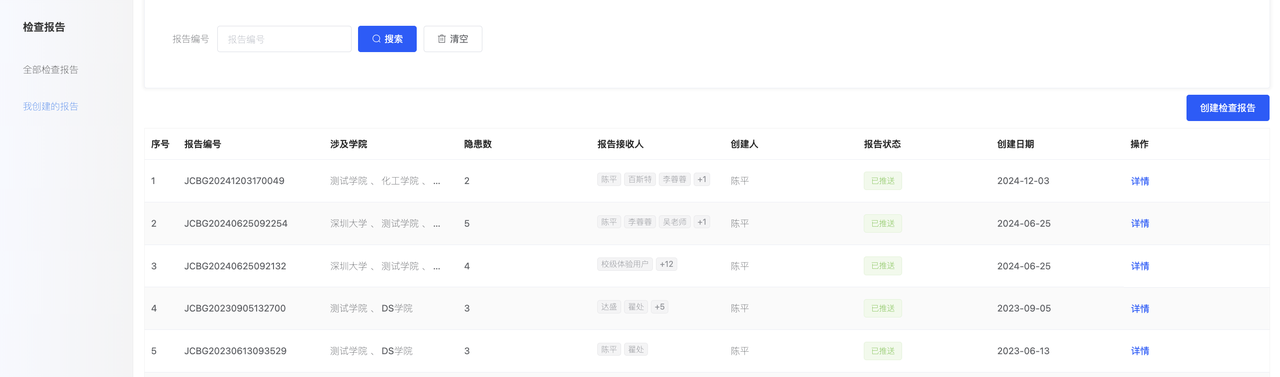Viewport: 1280px width, 377px height.
Task: Click the search magnifier icon in 搜索 button
Action: coord(376,39)
